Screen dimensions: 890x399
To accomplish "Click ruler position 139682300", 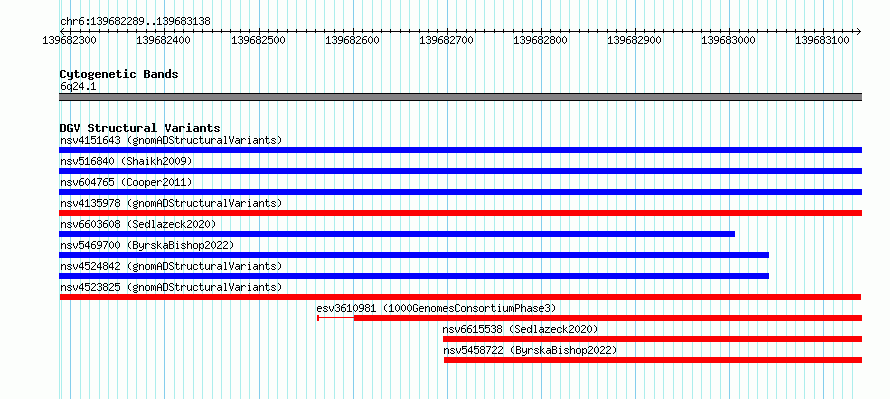I will pyautogui.click(x=70, y=40).
